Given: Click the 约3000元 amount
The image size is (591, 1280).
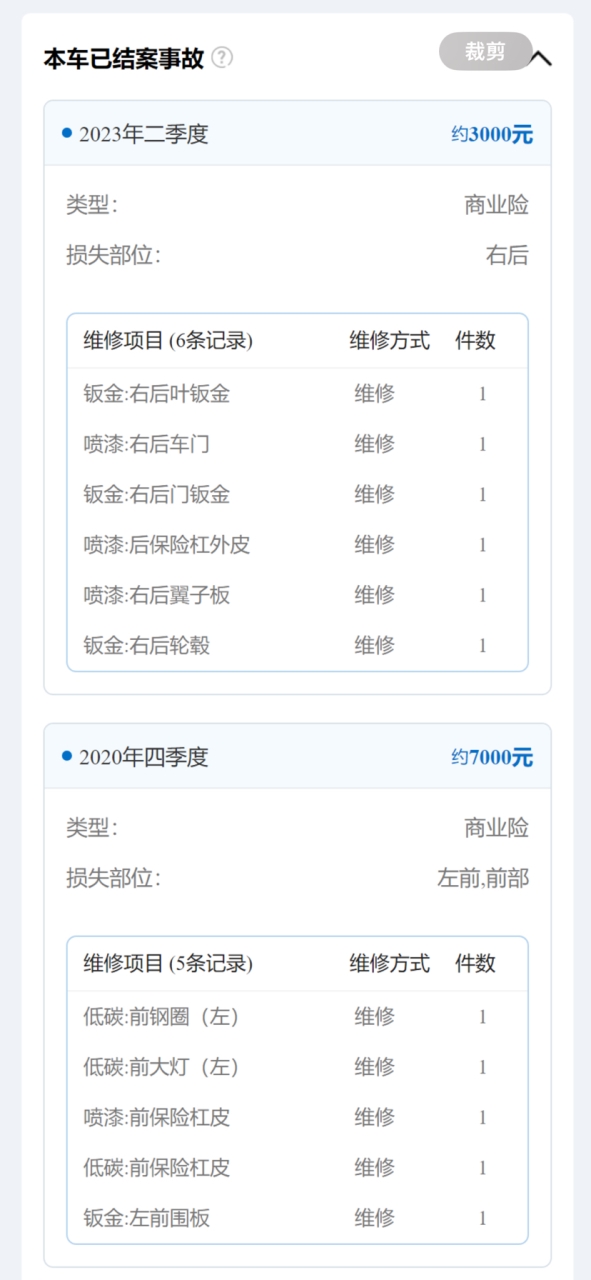Looking at the screenshot, I should [x=492, y=135].
